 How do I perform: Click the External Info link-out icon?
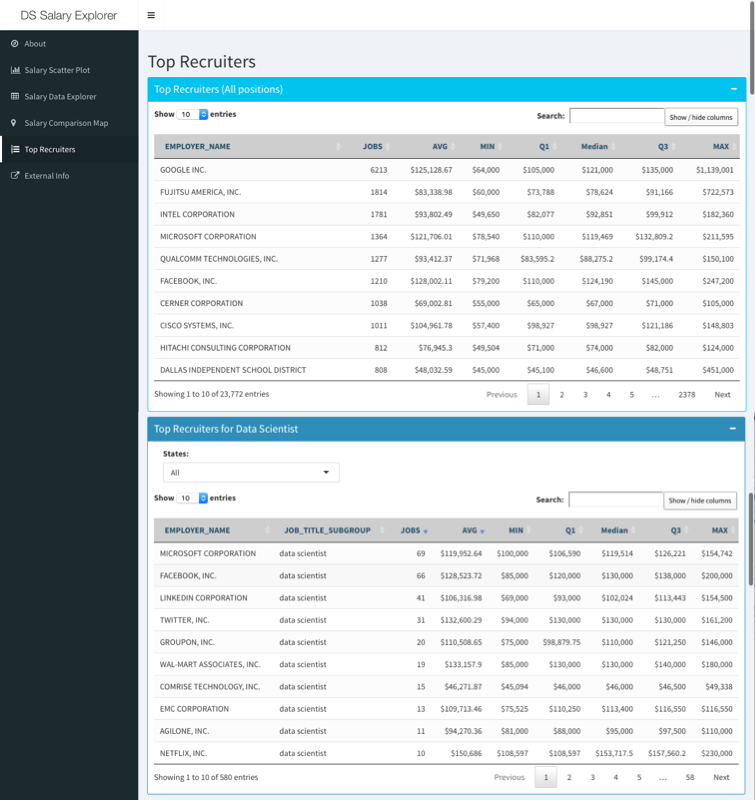(x=15, y=176)
